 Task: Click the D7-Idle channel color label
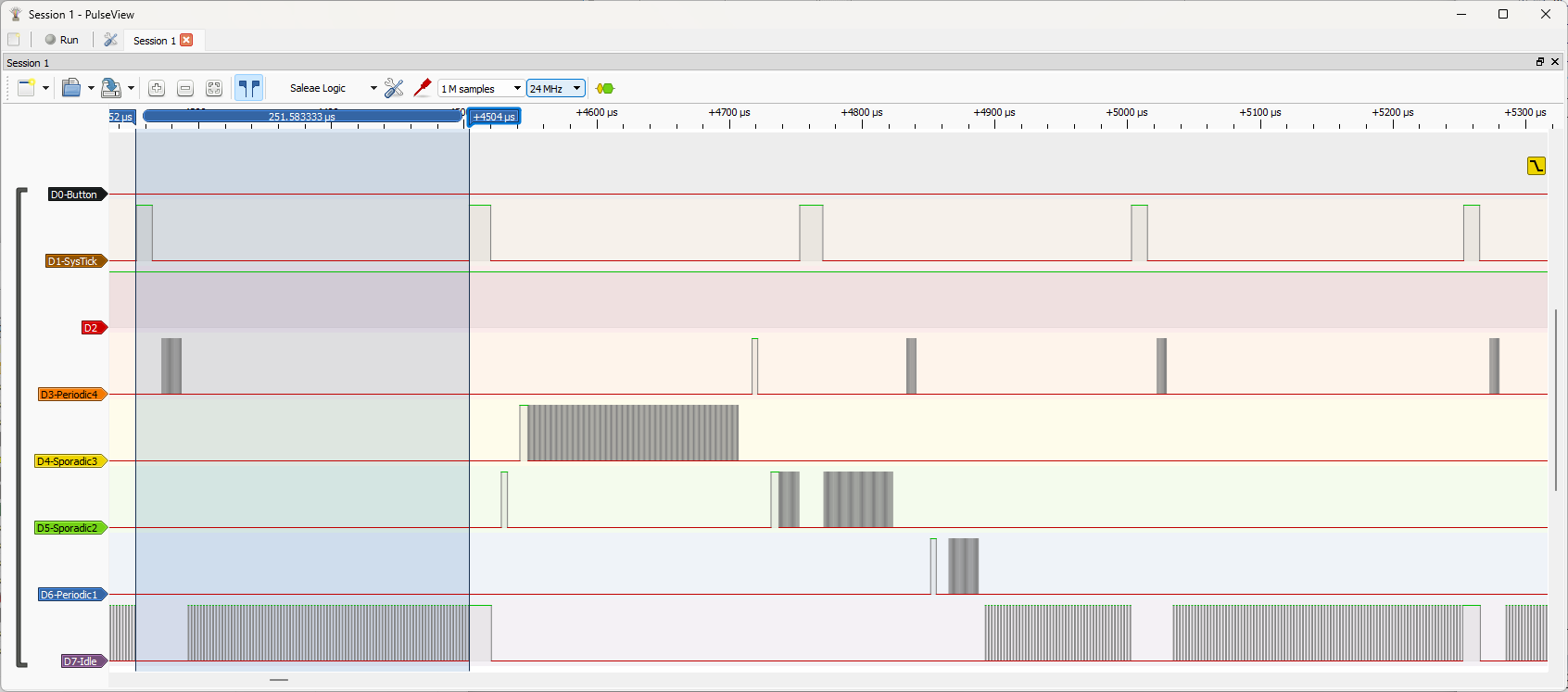coord(82,661)
